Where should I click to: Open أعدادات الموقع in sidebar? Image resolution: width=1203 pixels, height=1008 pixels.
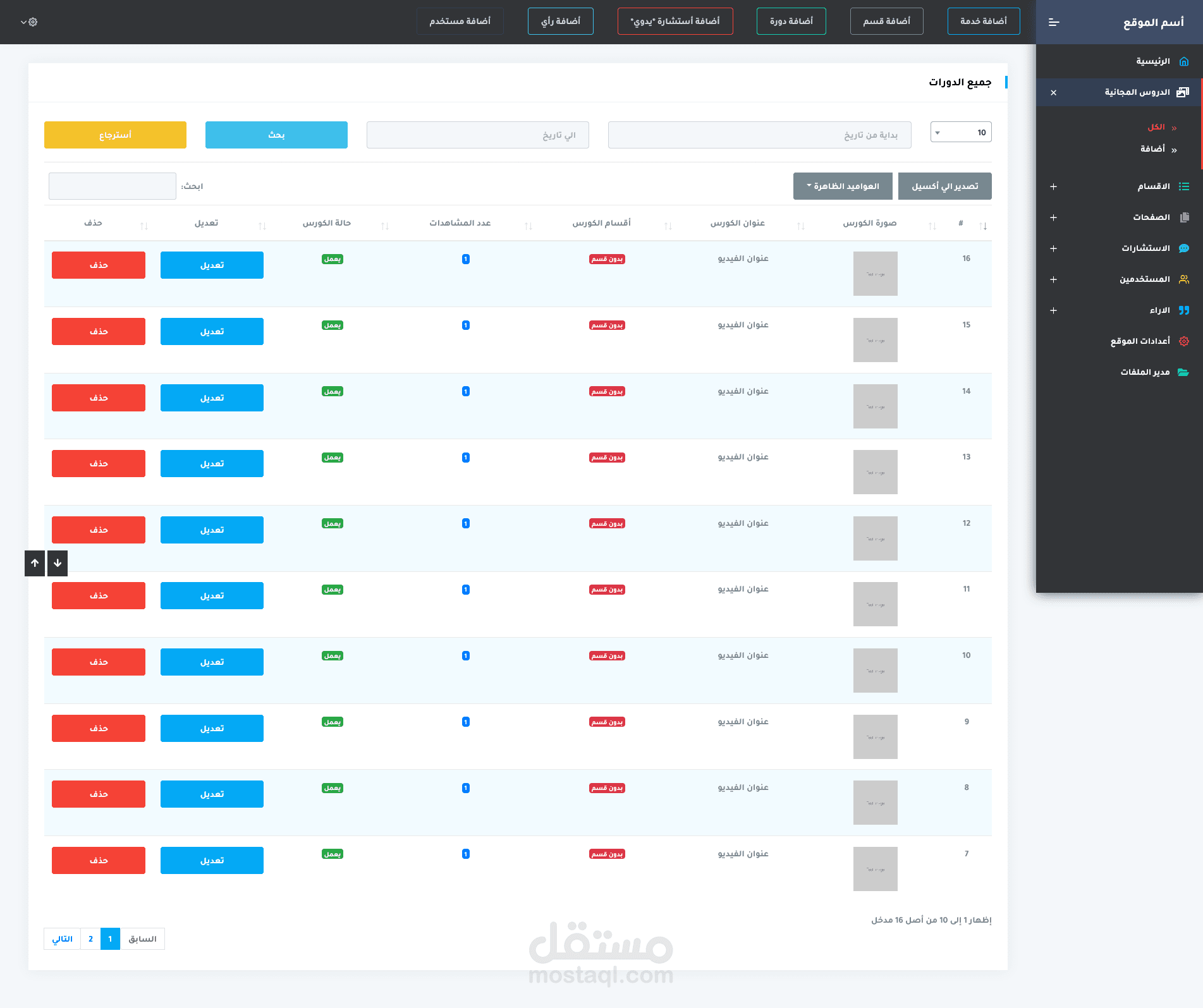tap(1140, 341)
